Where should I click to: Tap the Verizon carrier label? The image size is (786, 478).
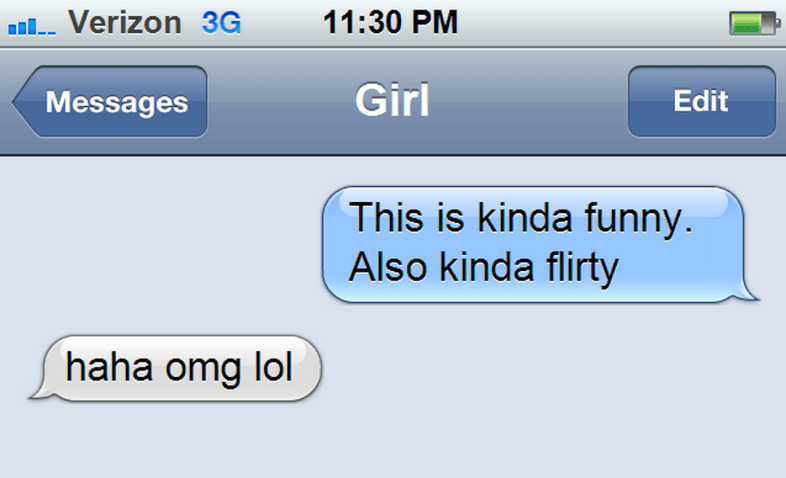[125, 23]
